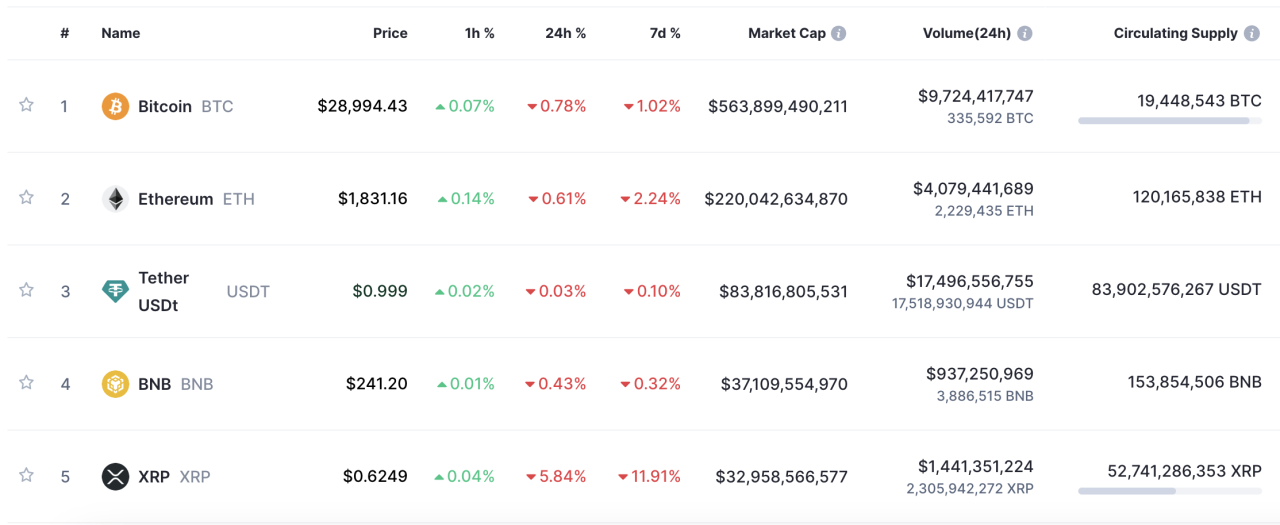Image resolution: width=1280 pixels, height=525 pixels.
Task: Mark XRP as favorite with star
Action: tap(26, 475)
